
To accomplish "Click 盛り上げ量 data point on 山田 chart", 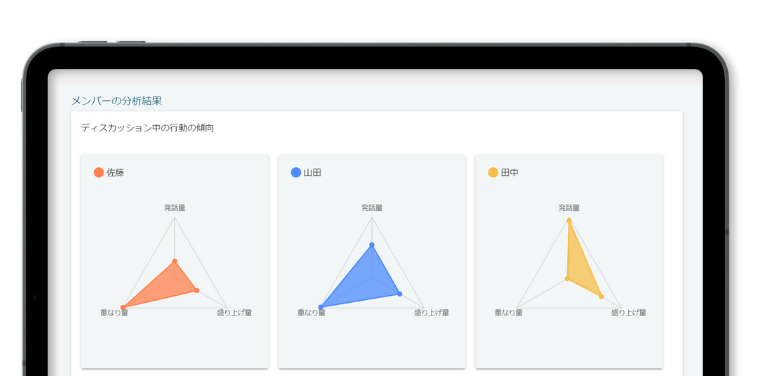I will coord(399,294).
